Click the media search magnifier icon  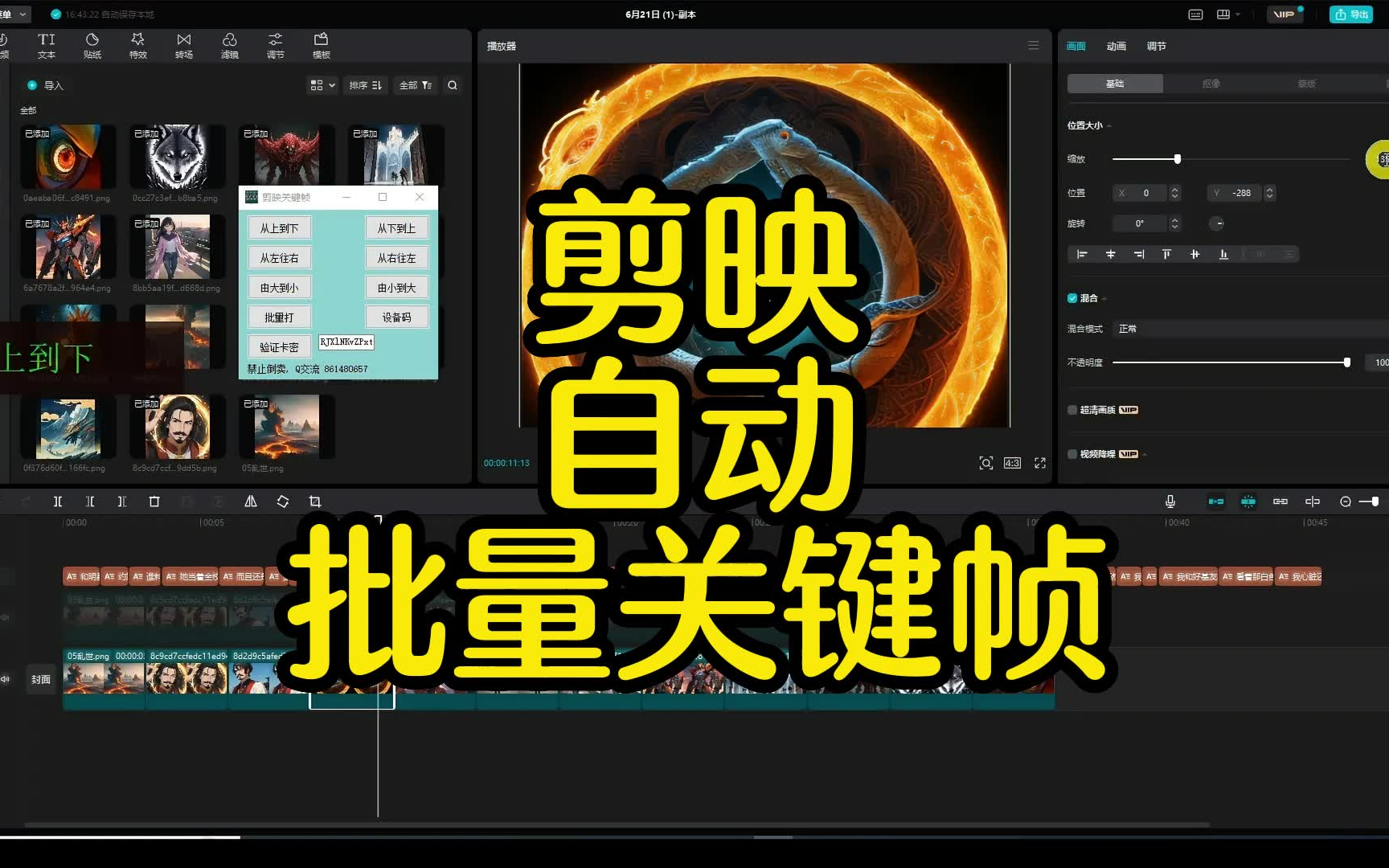click(453, 85)
